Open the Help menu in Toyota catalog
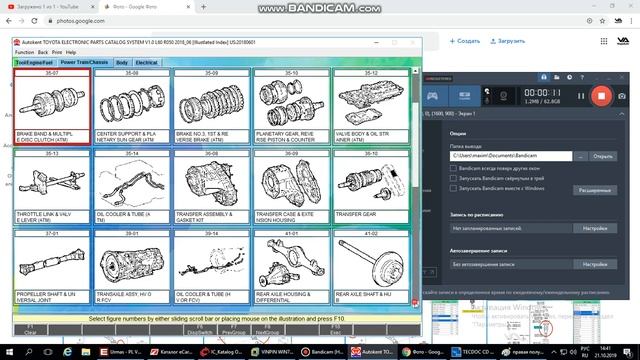 pyautogui.click(x=71, y=52)
